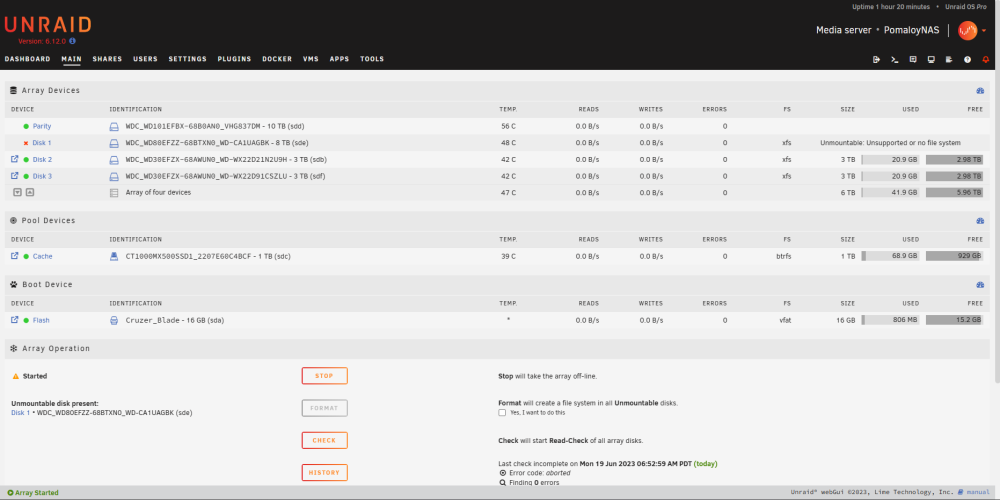Screen dimensions: 1000x500
Task: Open the Settings menu
Action: (188, 59)
